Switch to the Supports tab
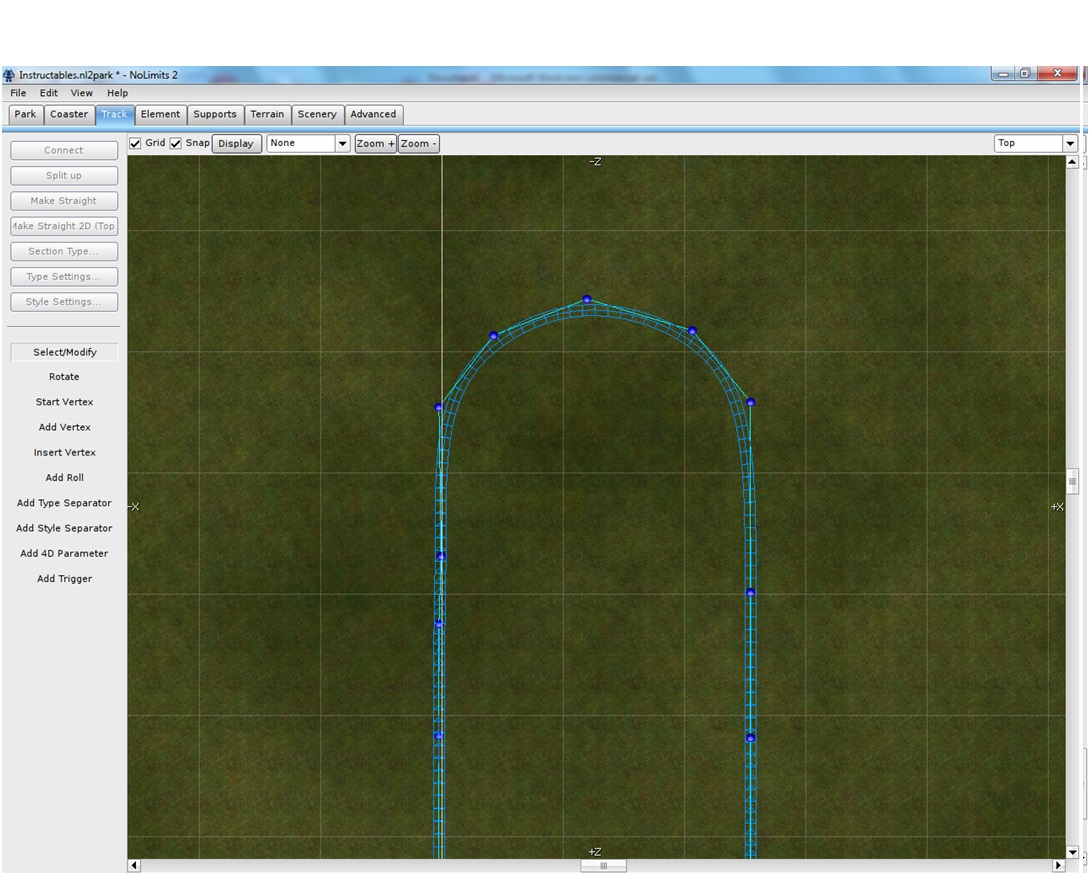 215,114
